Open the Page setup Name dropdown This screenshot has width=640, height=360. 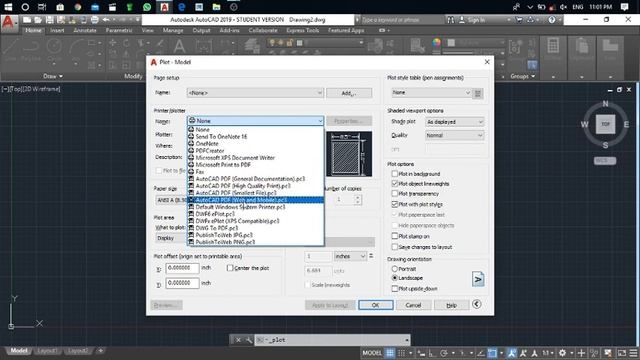tap(255, 93)
